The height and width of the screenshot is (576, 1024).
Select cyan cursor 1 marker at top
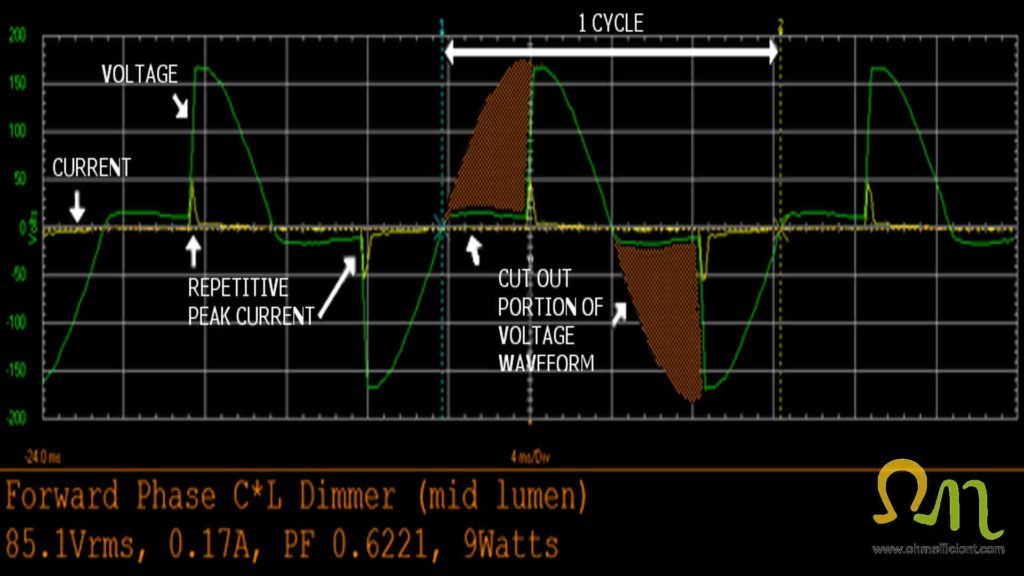pyautogui.click(x=441, y=22)
